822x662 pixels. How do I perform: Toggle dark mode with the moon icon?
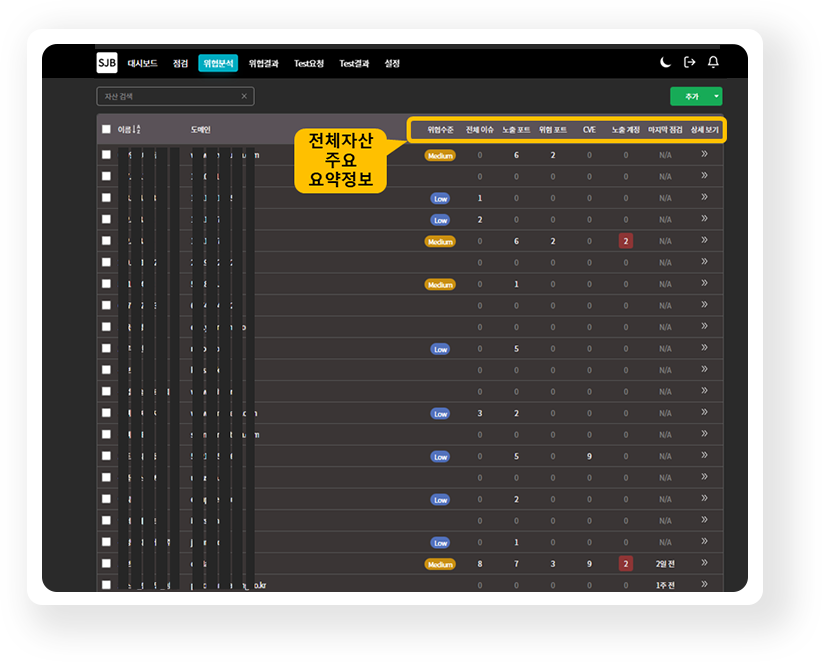[x=665, y=62]
